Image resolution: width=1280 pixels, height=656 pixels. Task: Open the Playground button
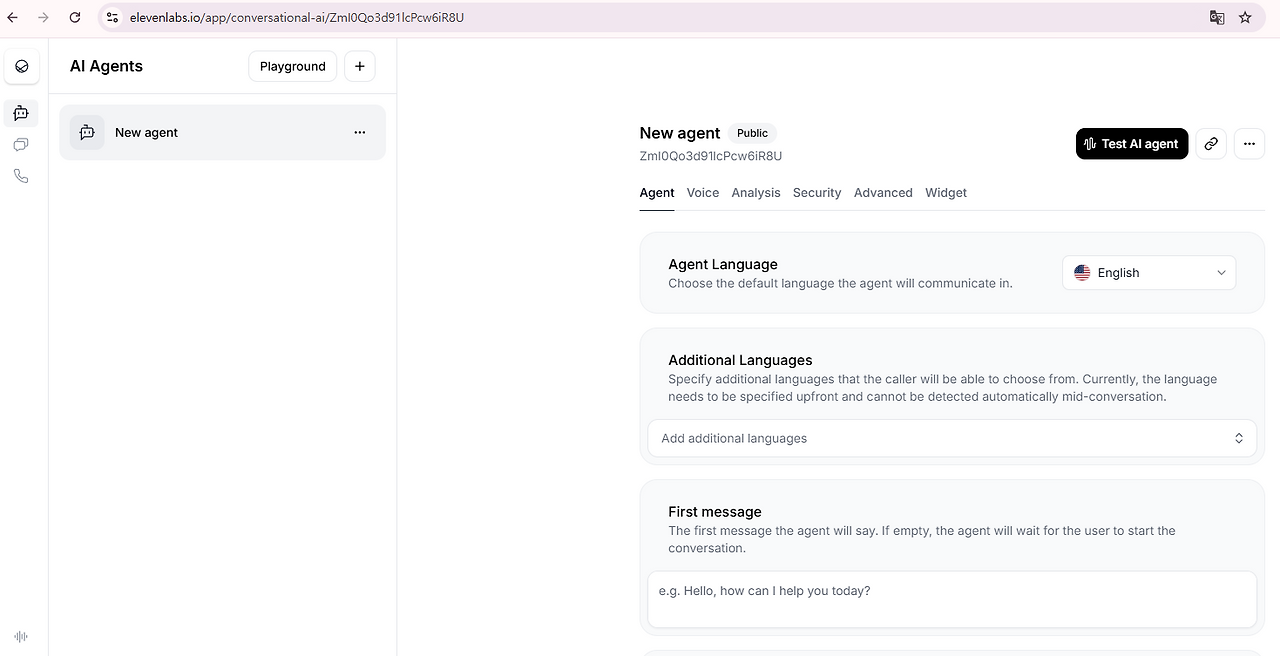click(293, 66)
